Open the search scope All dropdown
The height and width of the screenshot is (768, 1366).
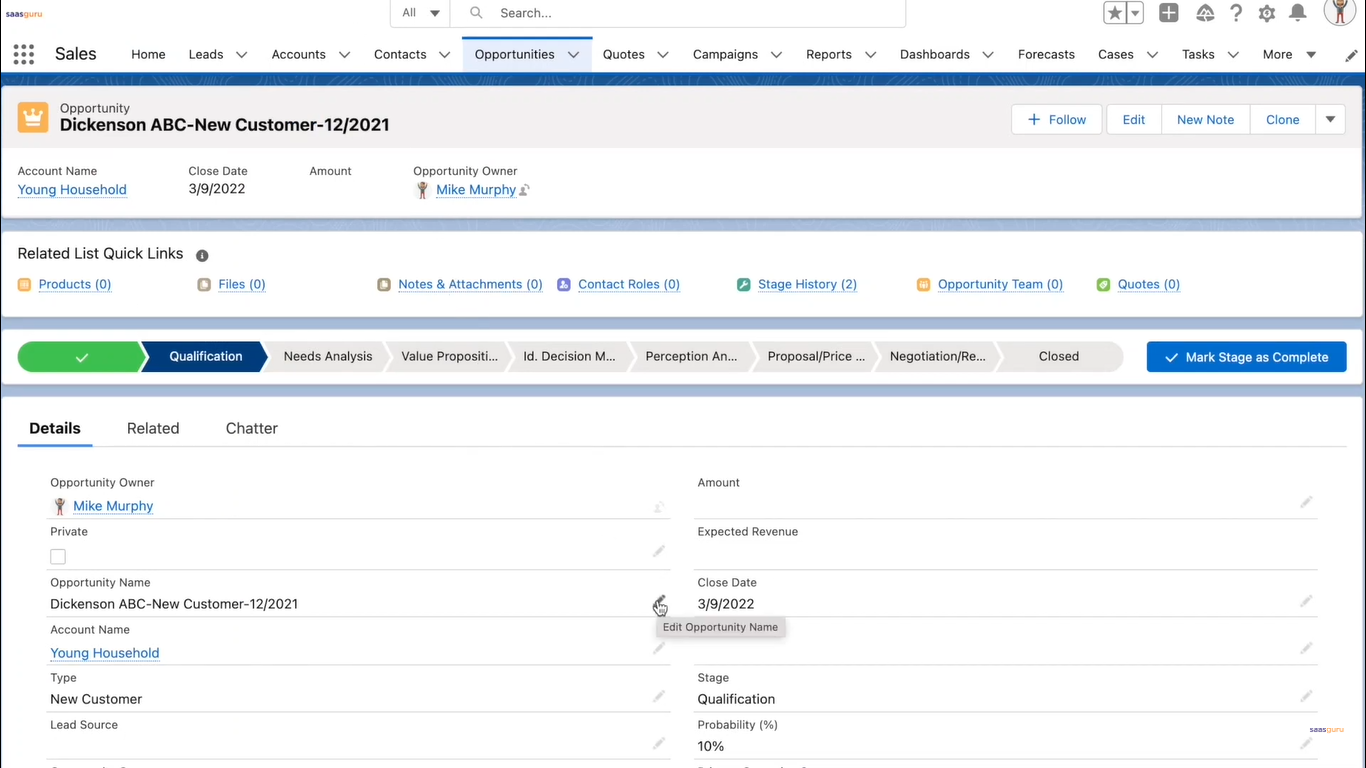coord(420,13)
